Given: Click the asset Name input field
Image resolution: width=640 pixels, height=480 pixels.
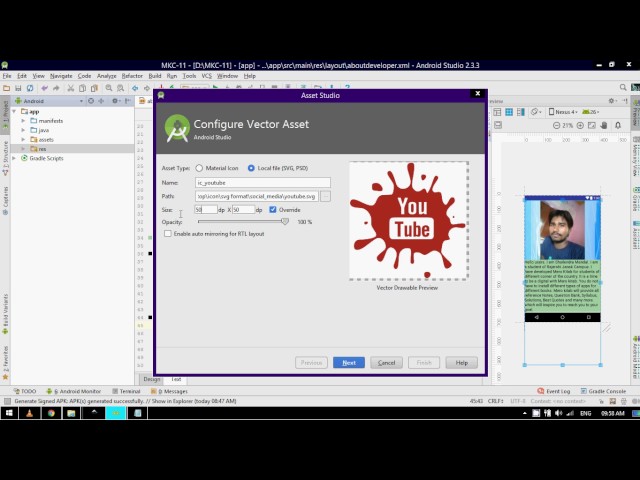Looking at the screenshot, I should [263, 183].
